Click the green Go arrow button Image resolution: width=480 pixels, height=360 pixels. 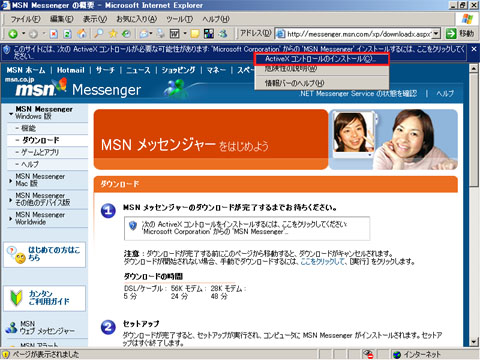451,34
